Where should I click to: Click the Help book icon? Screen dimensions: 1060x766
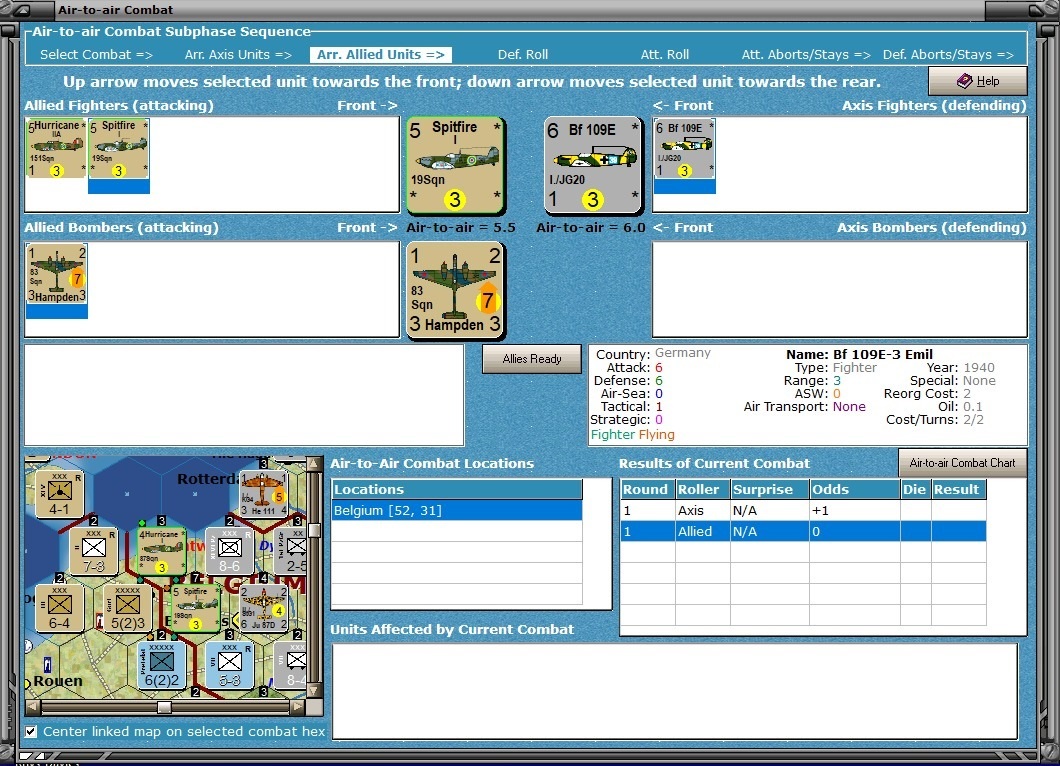[965, 80]
